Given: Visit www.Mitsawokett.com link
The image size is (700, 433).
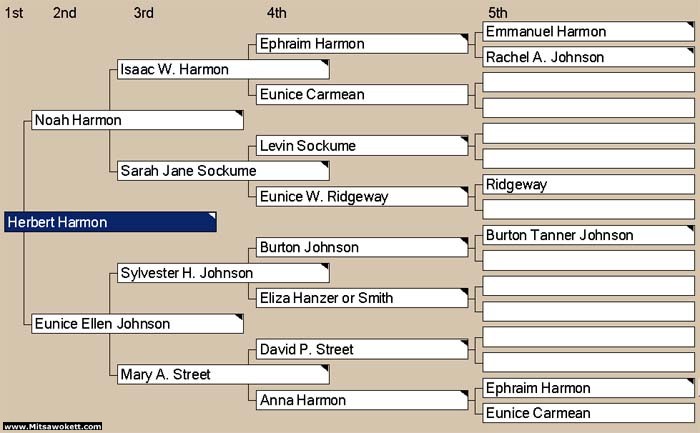Looking at the screenshot, I should (x=52, y=426).
